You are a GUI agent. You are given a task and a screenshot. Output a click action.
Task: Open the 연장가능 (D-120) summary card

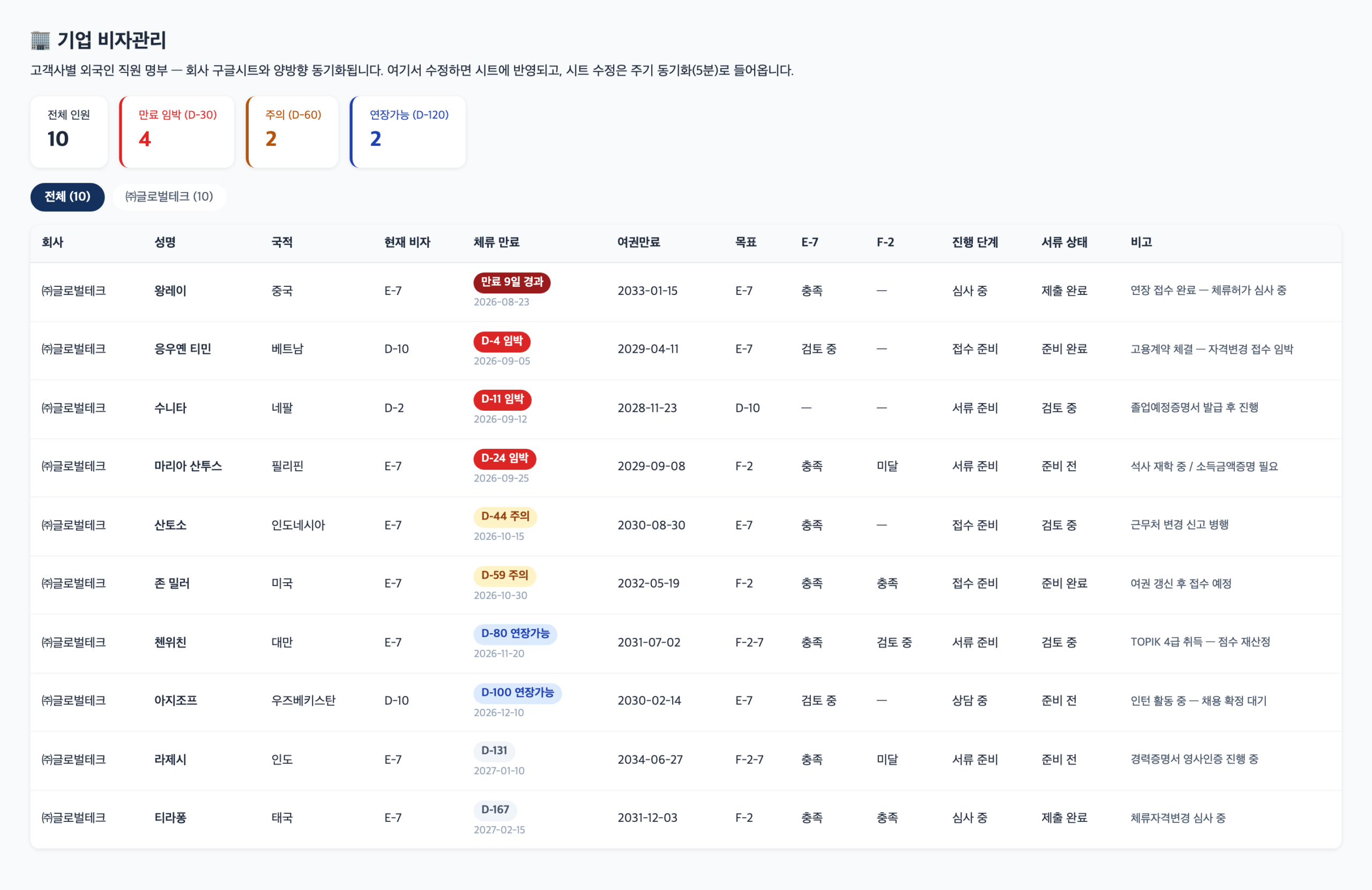click(x=408, y=131)
